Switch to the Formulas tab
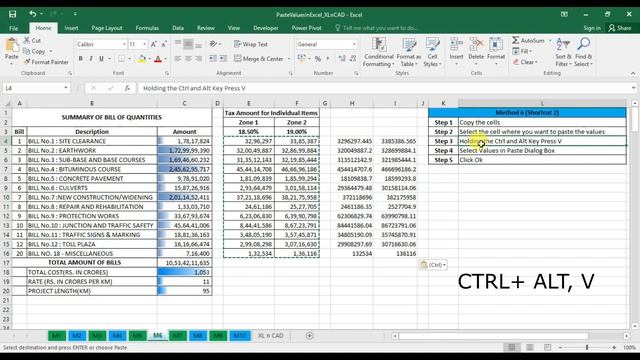Image resolution: width=640 pixels, height=360 pixels. click(147, 28)
